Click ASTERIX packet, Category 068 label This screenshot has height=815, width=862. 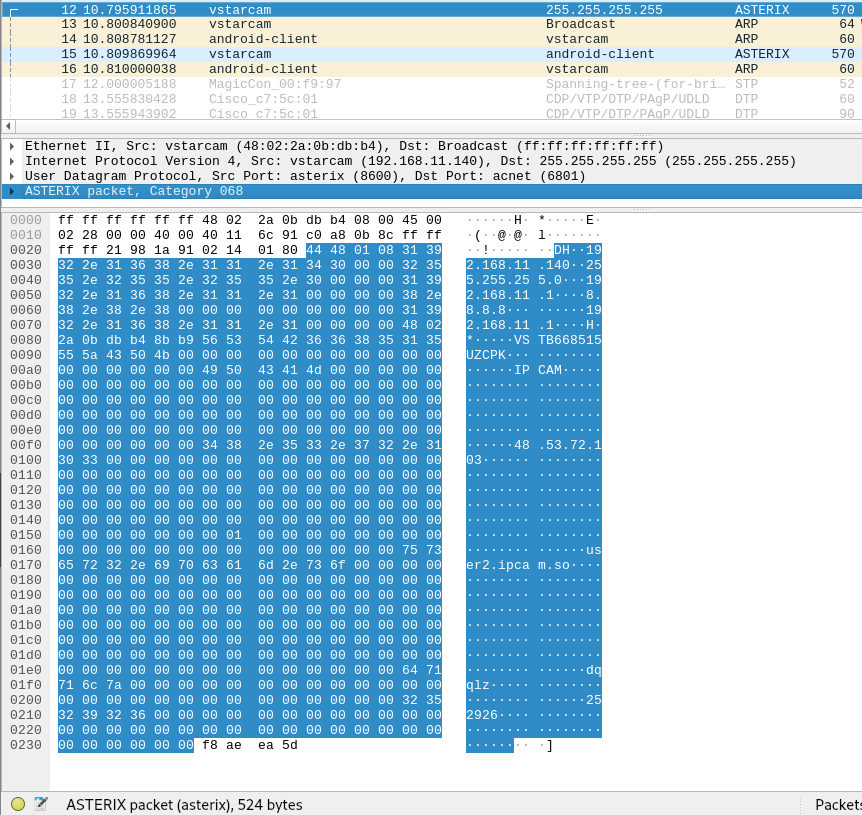[134, 191]
